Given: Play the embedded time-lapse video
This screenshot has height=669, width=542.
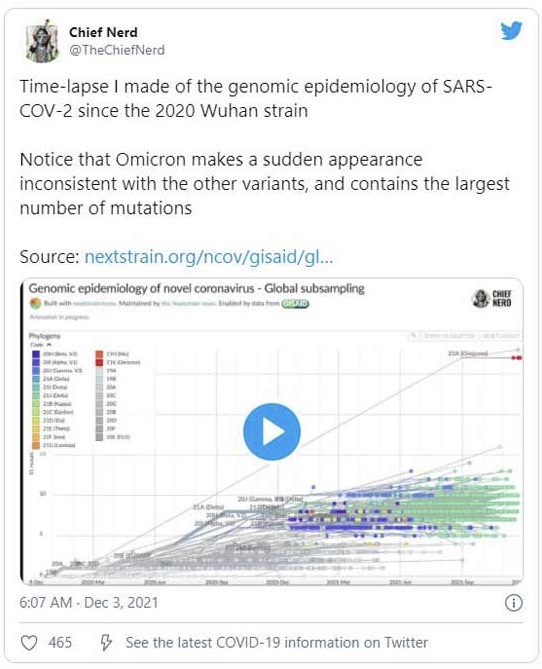Looking at the screenshot, I should [x=272, y=431].
